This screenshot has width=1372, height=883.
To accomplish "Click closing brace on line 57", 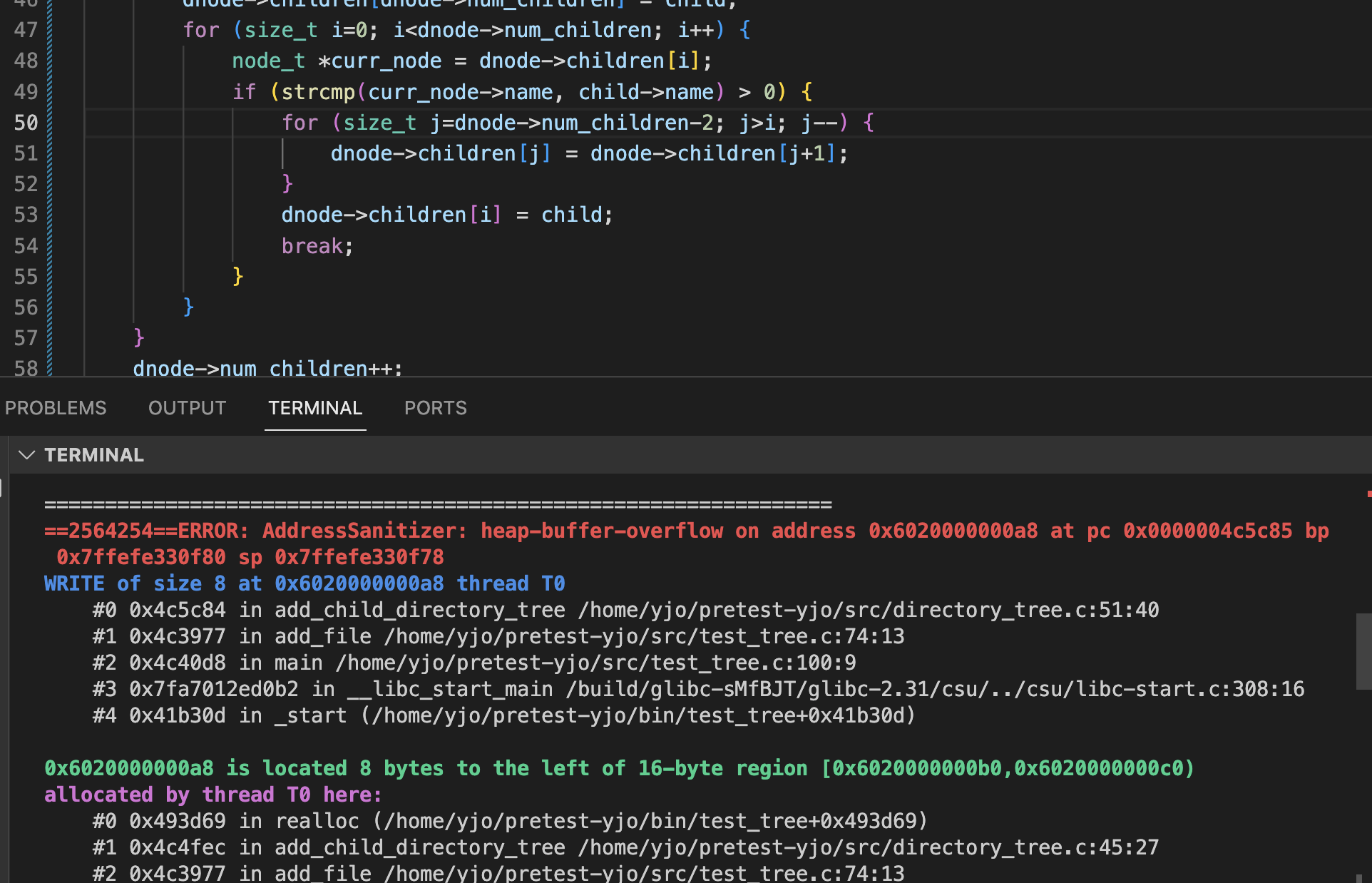I will (139, 338).
